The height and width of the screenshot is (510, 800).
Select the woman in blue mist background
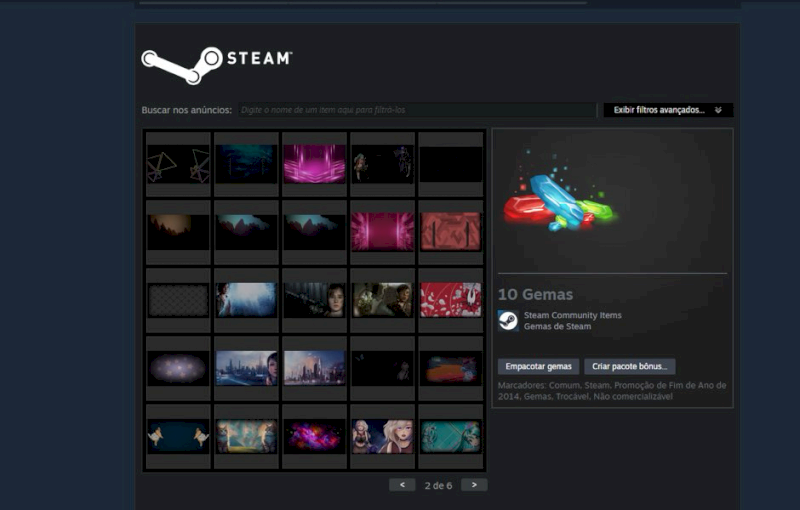coord(246,300)
